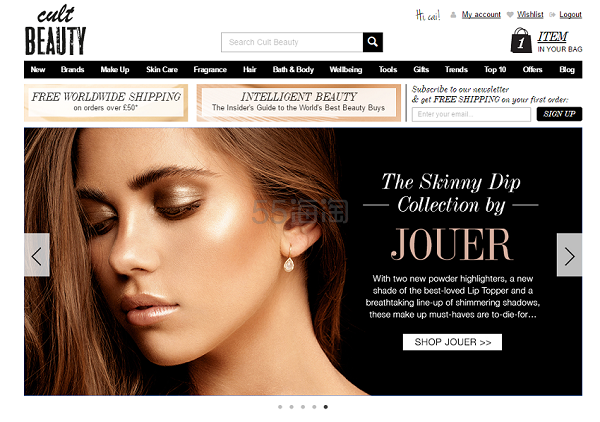Select the first carousel dot
The image size is (600, 422).
pos(280,407)
